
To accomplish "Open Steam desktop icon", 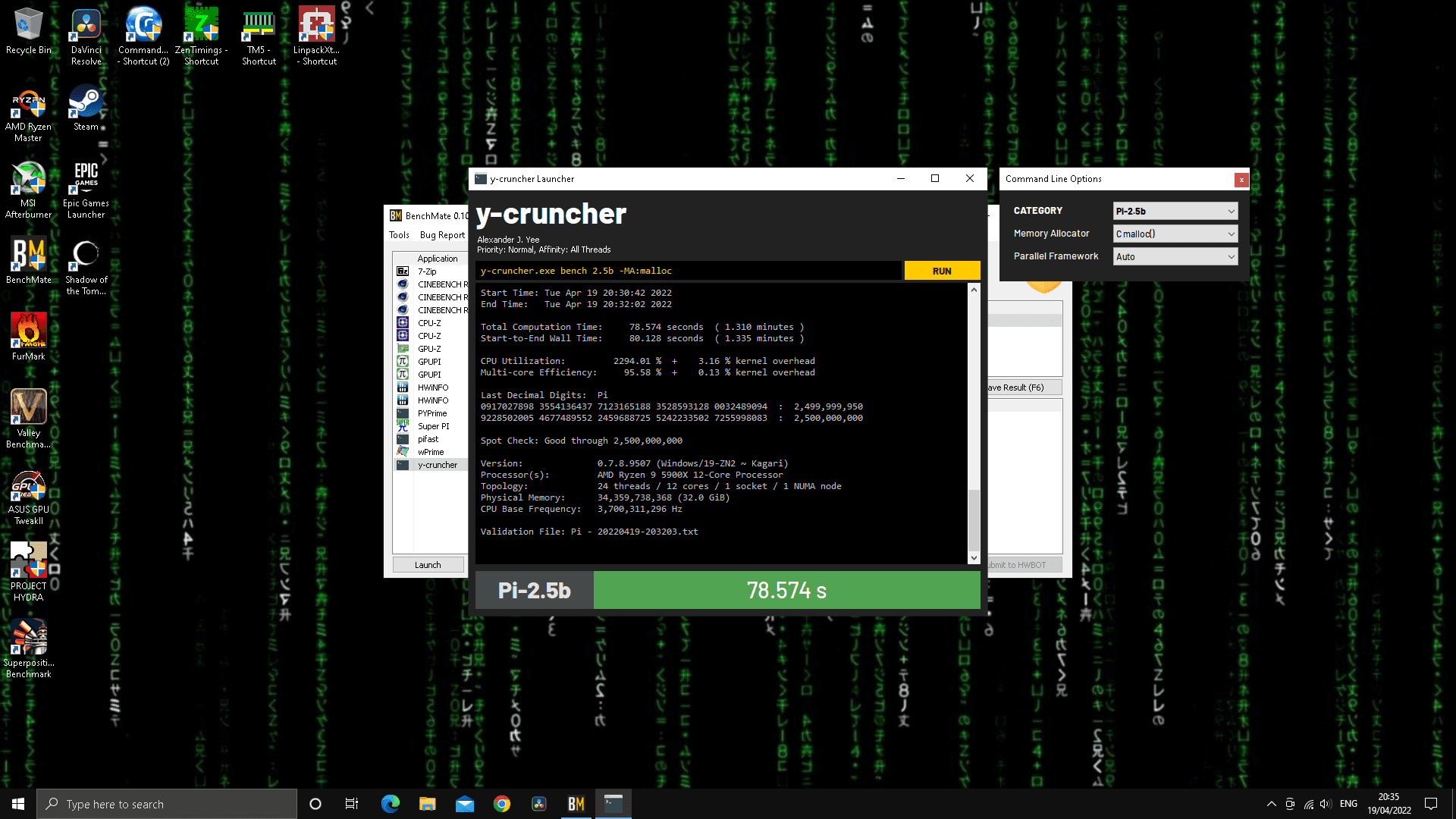I will 86,109.
